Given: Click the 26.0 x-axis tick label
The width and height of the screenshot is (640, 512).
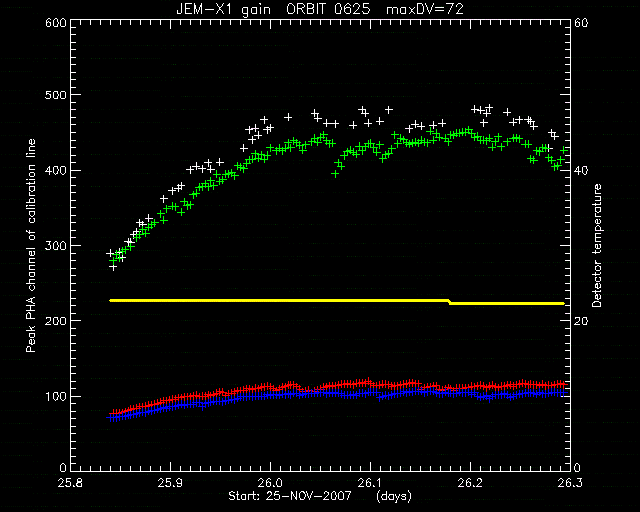Looking at the screenshot, I should [x=271, y=483].
